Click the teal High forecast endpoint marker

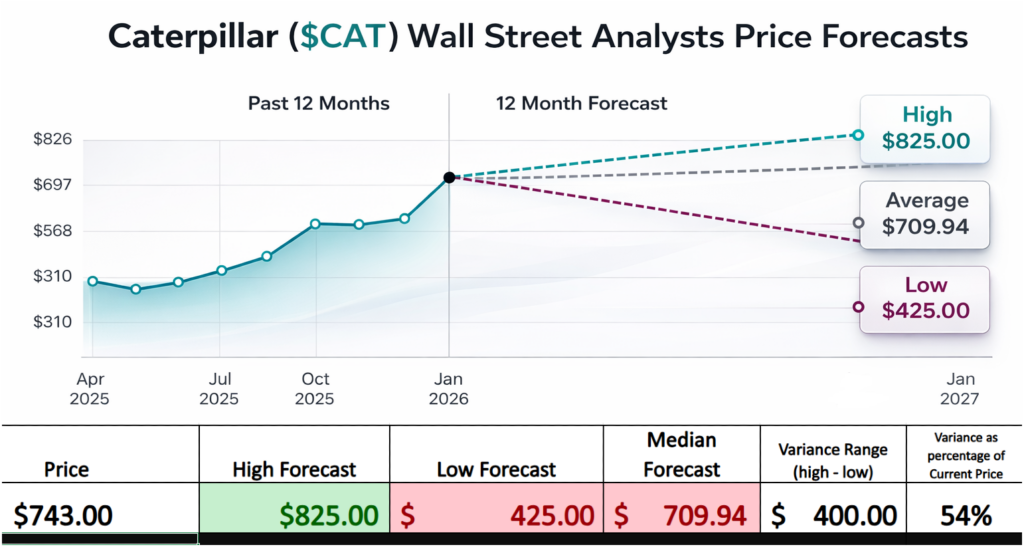click(858, 135)
